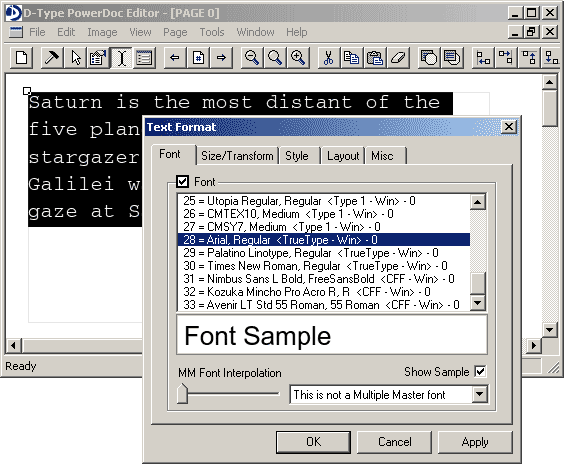Open the File menu

pyautogui.click(x=37, y=32)
